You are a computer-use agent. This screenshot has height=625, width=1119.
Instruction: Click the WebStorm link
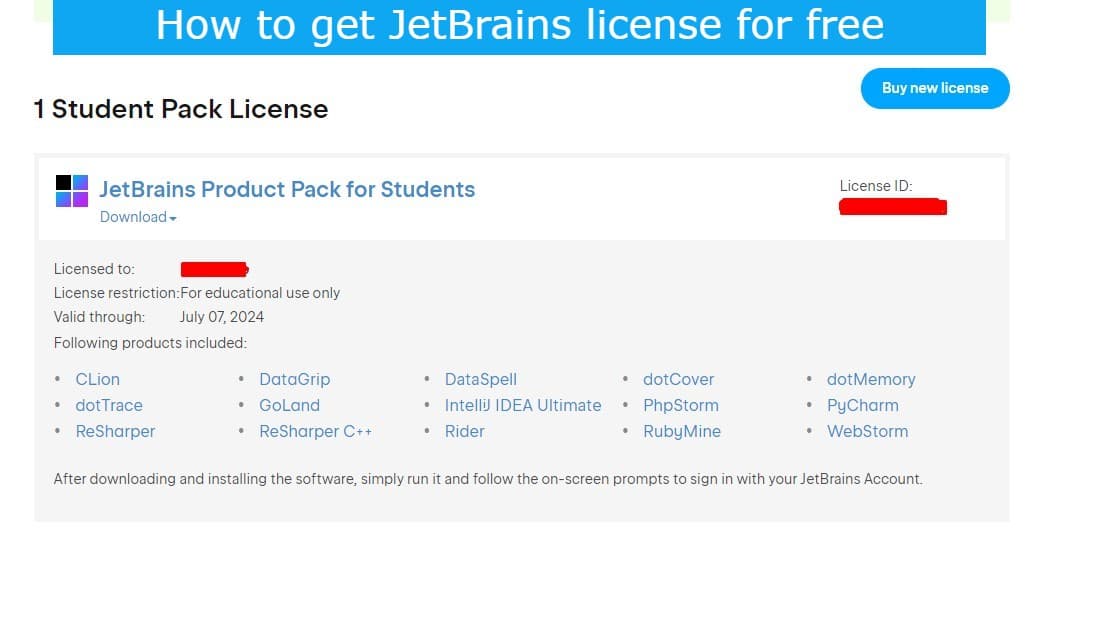pyautogui.click(x=867, y=431)
